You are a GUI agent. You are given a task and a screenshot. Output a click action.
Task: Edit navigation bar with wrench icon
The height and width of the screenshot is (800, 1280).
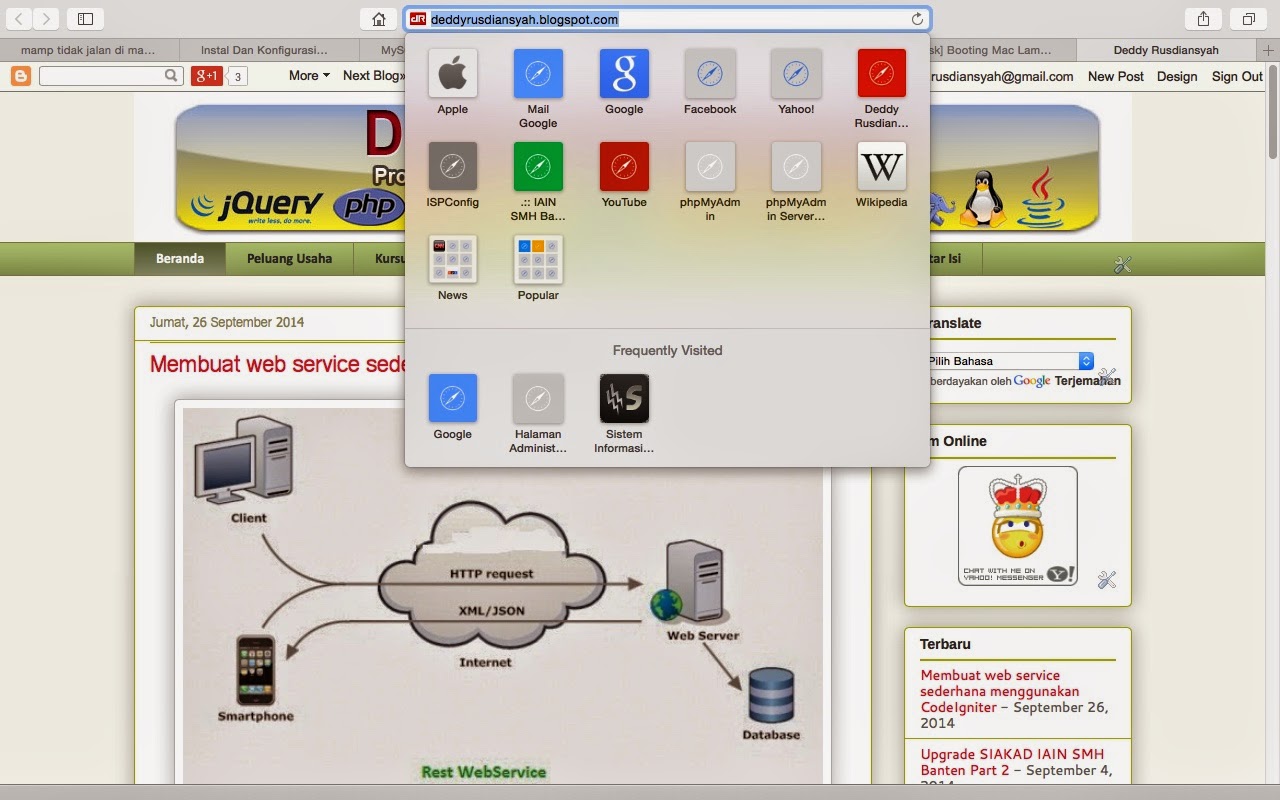coord(1122,264)
